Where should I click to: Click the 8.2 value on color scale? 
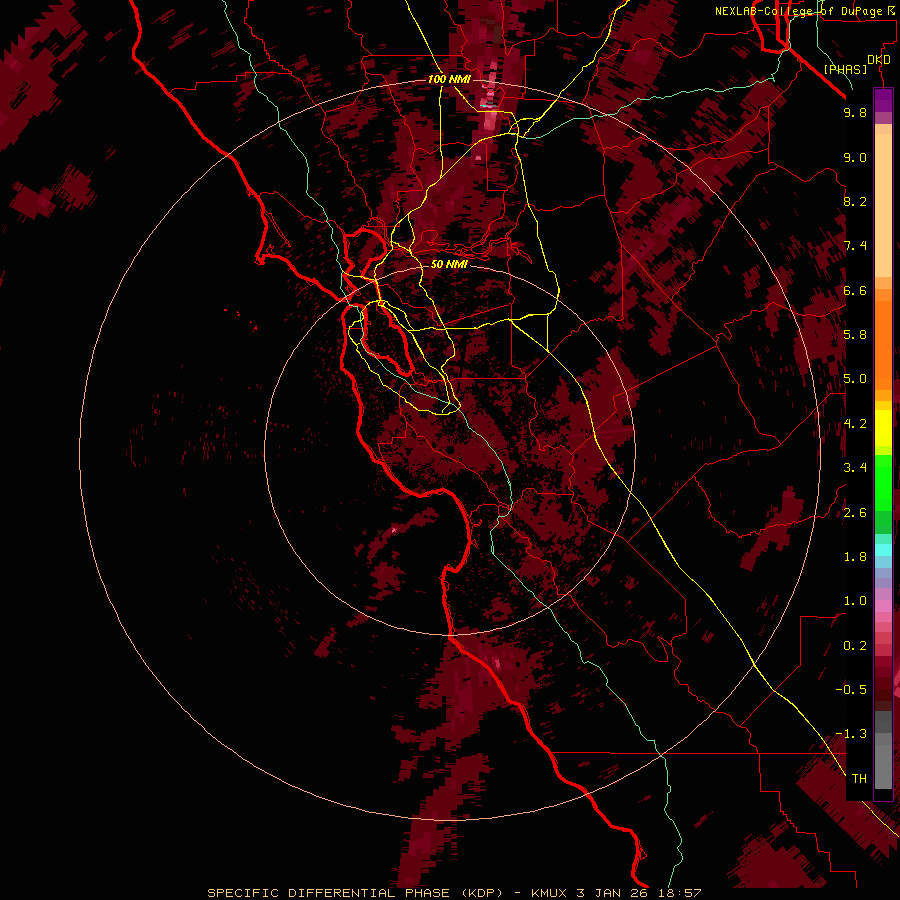[x=855, y=201]
